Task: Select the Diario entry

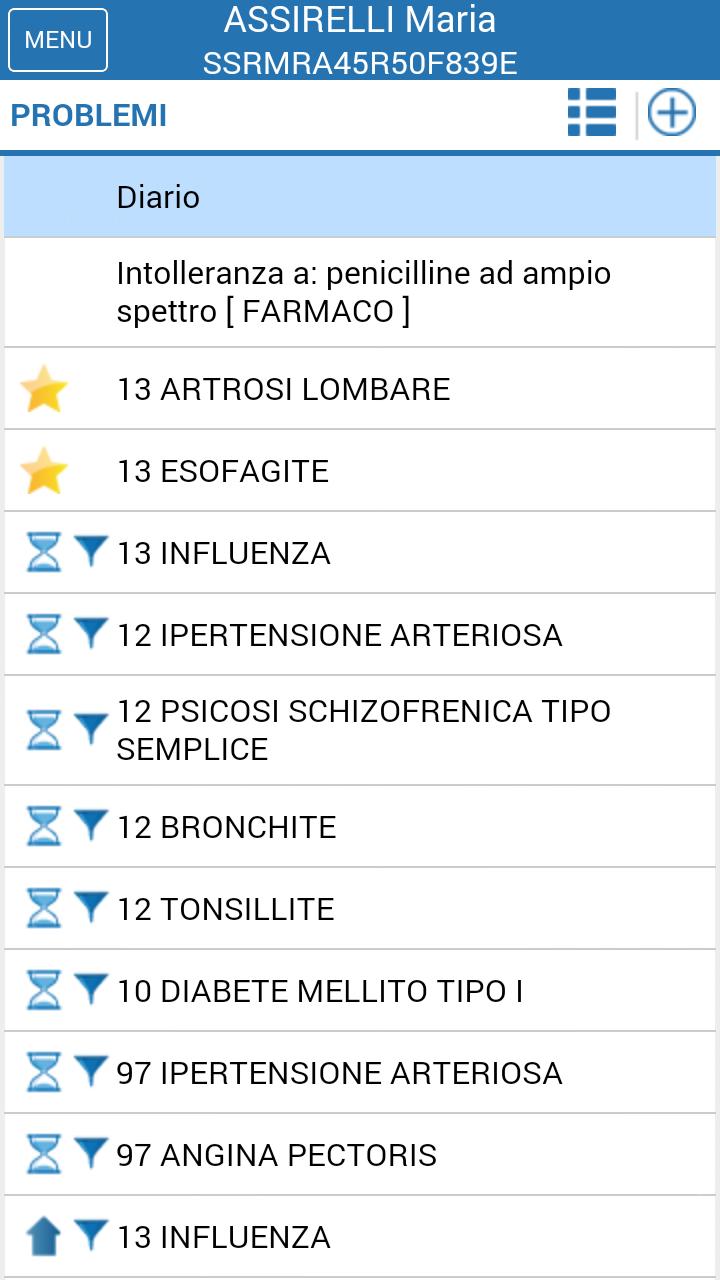Action: (158, 197)
